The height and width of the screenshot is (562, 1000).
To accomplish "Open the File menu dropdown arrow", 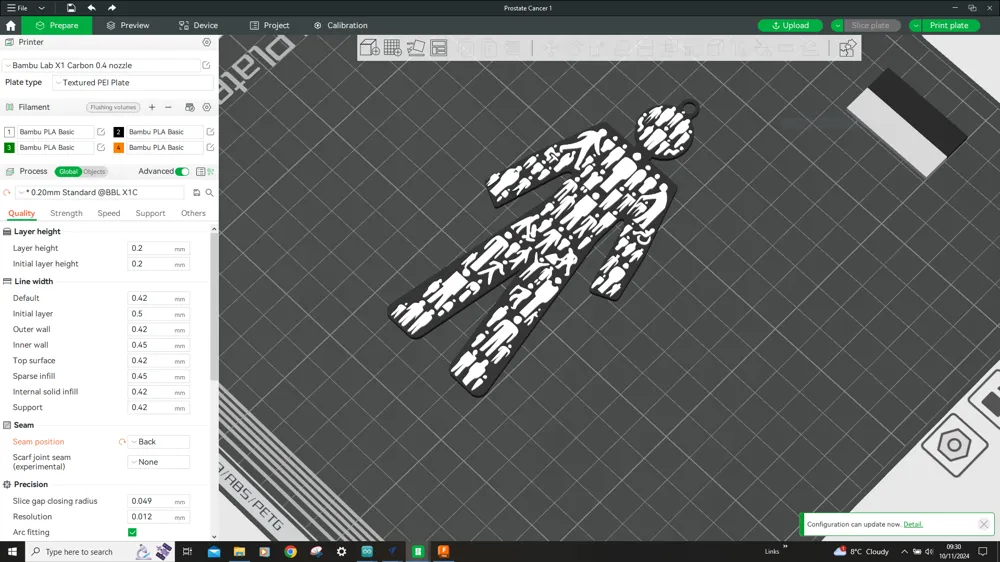I will [x=41, y=8].
